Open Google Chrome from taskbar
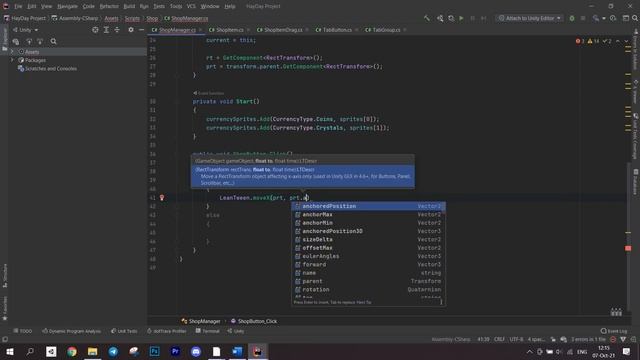 click(x=72, y=351)
